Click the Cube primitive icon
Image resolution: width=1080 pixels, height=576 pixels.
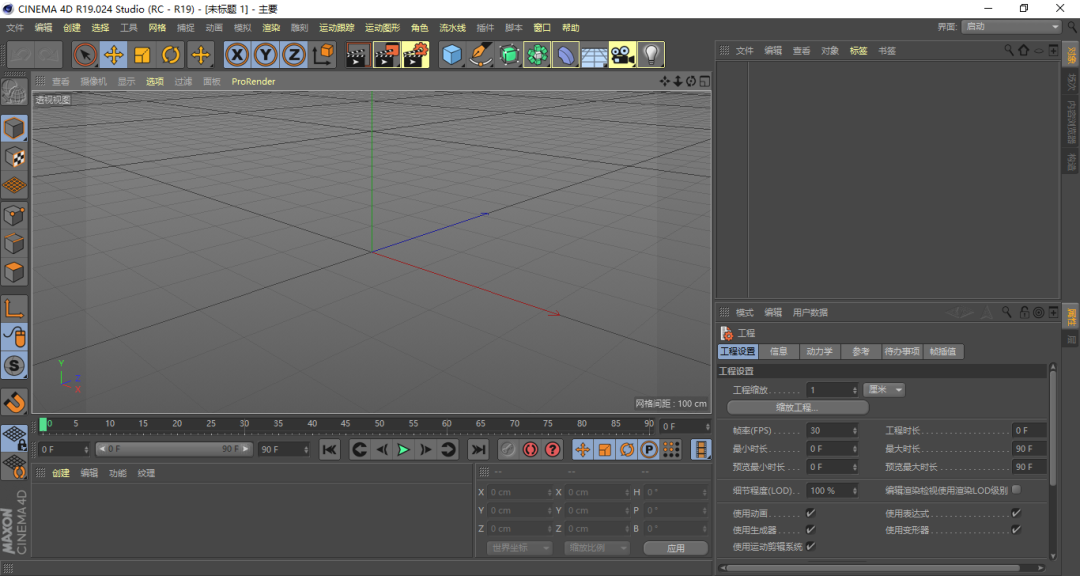point(452,55)
